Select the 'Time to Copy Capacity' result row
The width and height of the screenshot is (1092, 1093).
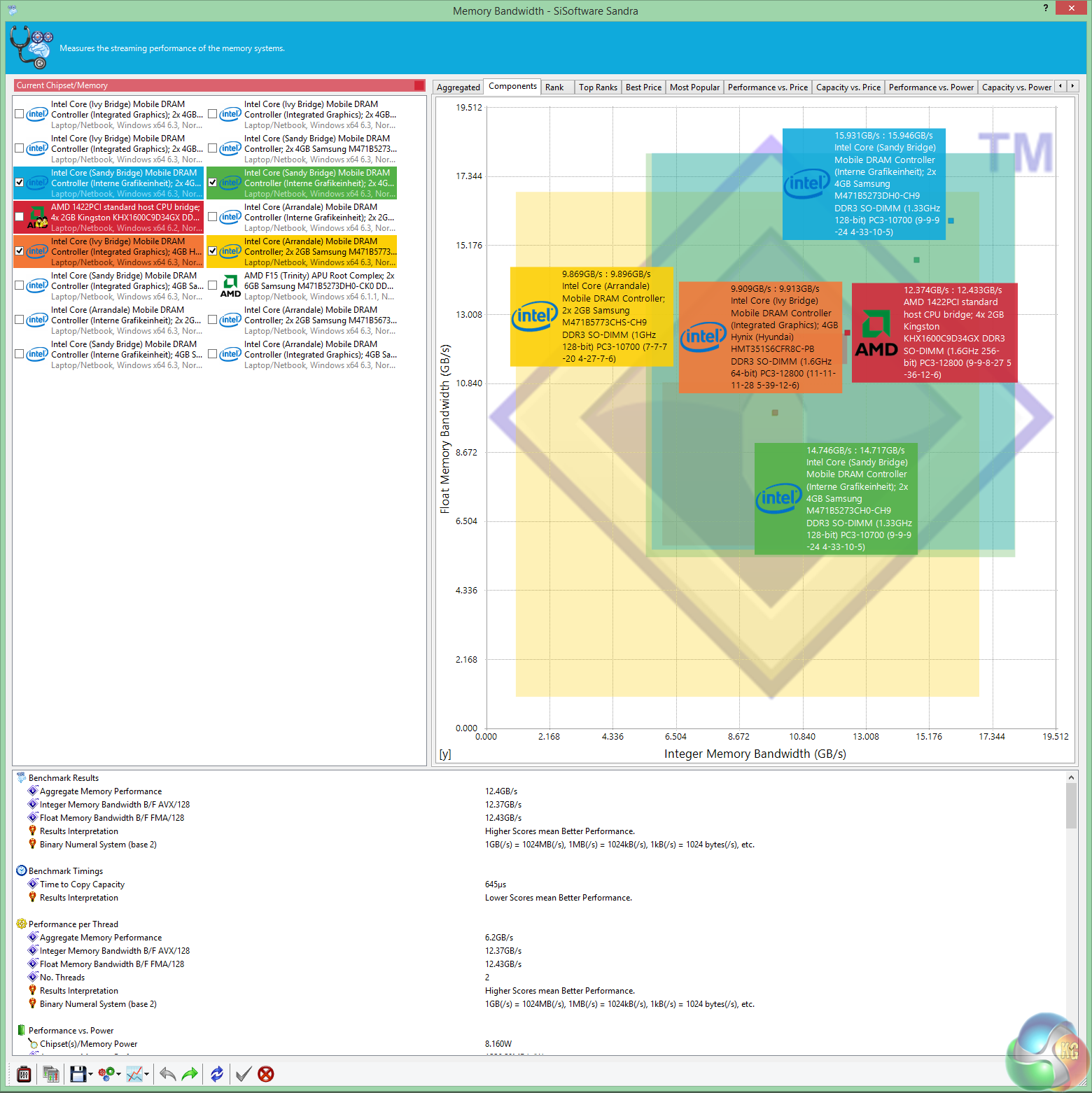click(x=539, y=884)
